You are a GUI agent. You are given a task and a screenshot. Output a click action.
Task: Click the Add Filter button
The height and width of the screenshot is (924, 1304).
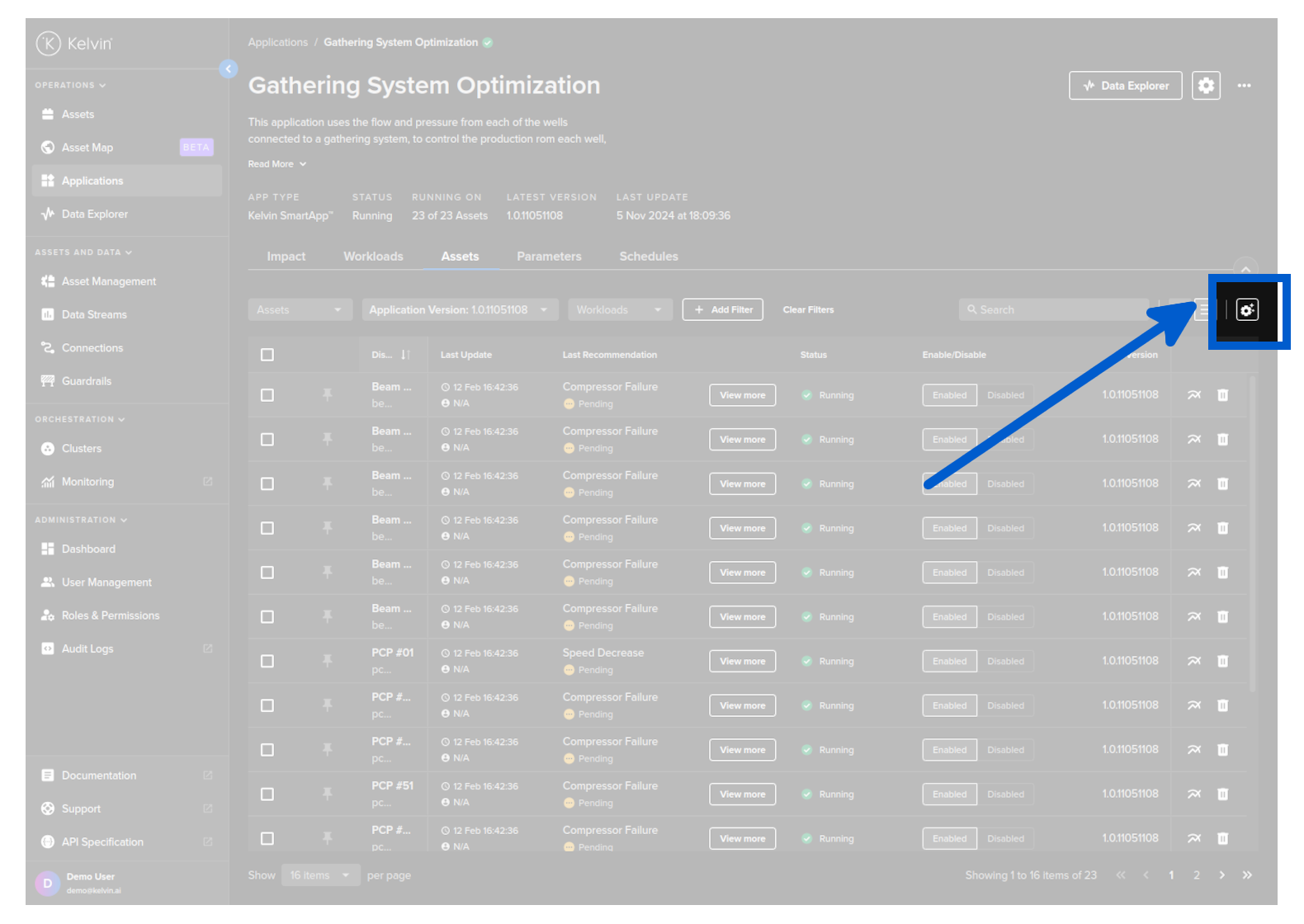(x=722, y=310)
